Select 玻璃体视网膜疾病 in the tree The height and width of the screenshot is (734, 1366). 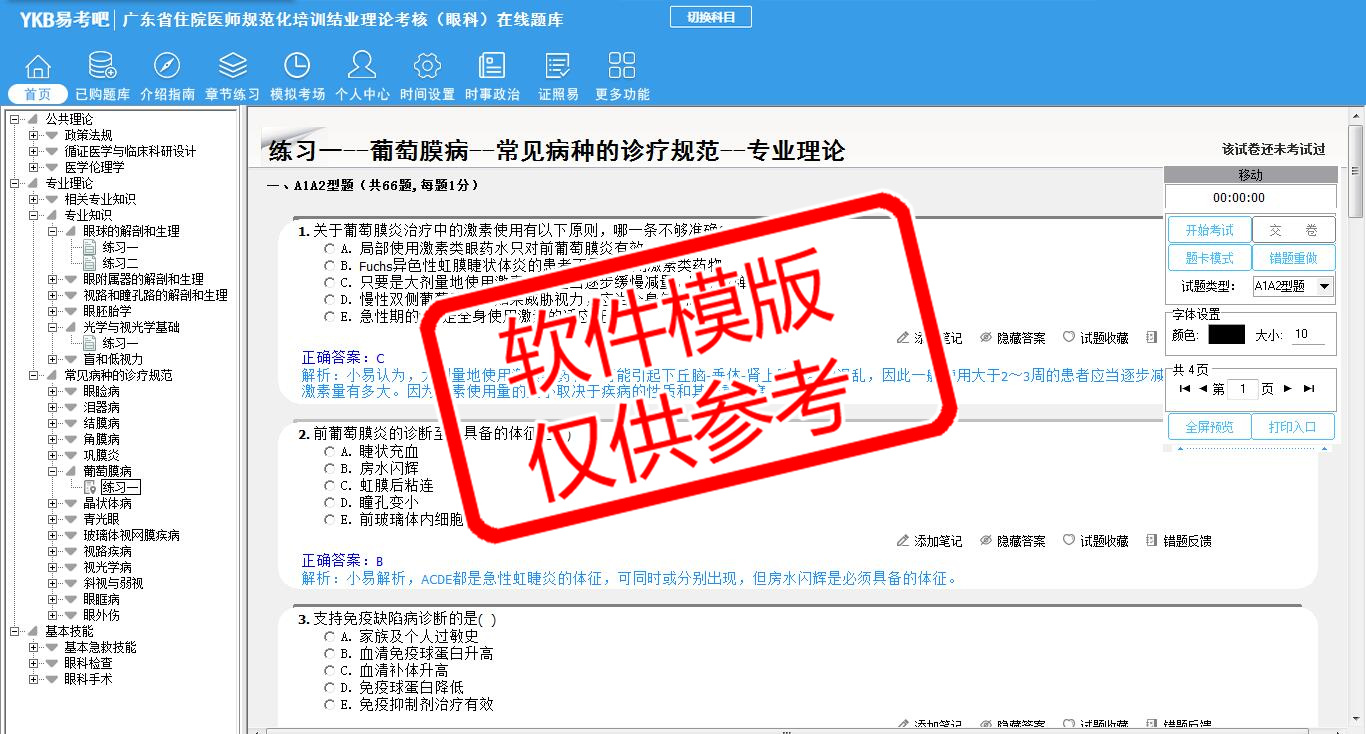[132, 535]
